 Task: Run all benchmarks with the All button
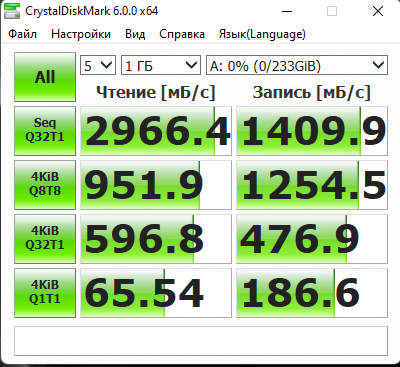[45, 77]
